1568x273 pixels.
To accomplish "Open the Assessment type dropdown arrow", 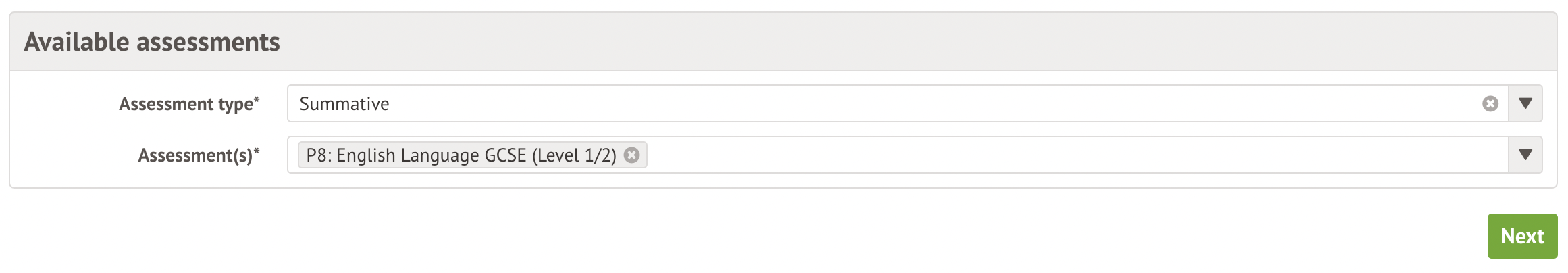I will pos(1525,104).
